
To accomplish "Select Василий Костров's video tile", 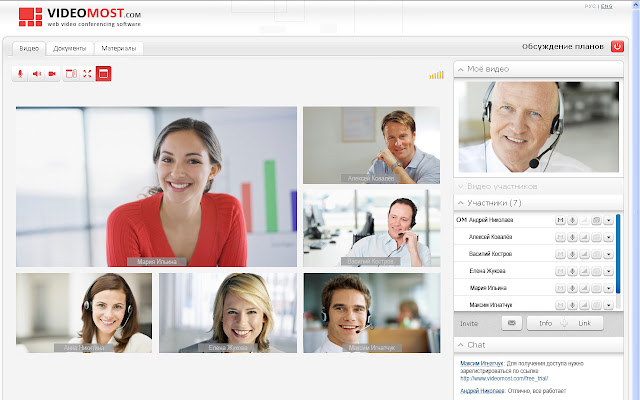I will pyautogui.click(x=371, y=228).
